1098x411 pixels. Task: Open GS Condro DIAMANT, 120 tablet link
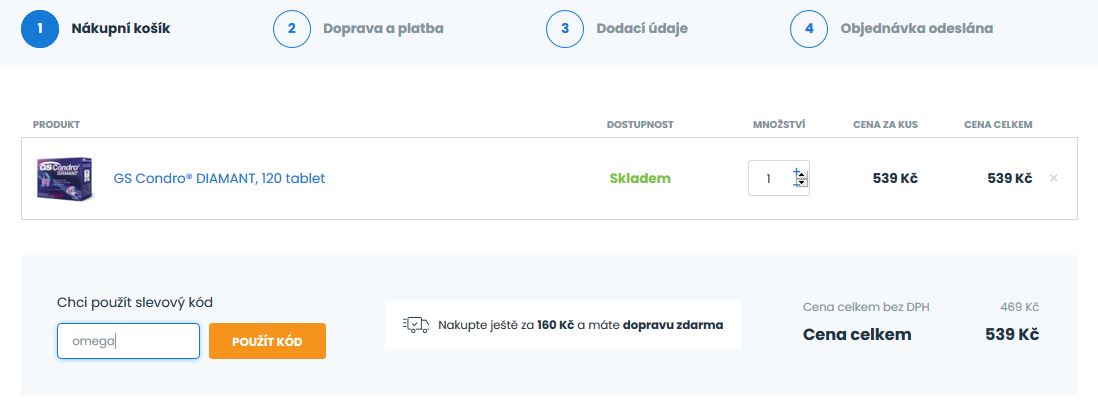[219, 179]
